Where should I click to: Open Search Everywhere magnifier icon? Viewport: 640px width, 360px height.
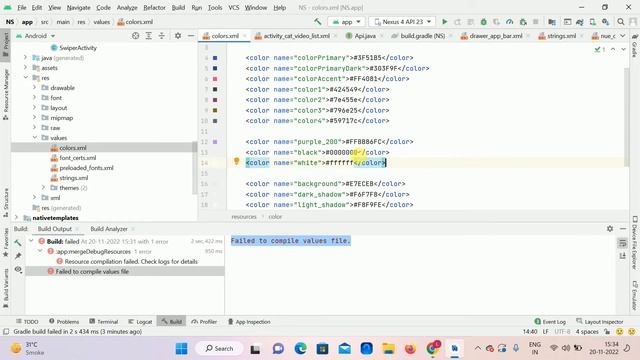[x=620, y=22]
